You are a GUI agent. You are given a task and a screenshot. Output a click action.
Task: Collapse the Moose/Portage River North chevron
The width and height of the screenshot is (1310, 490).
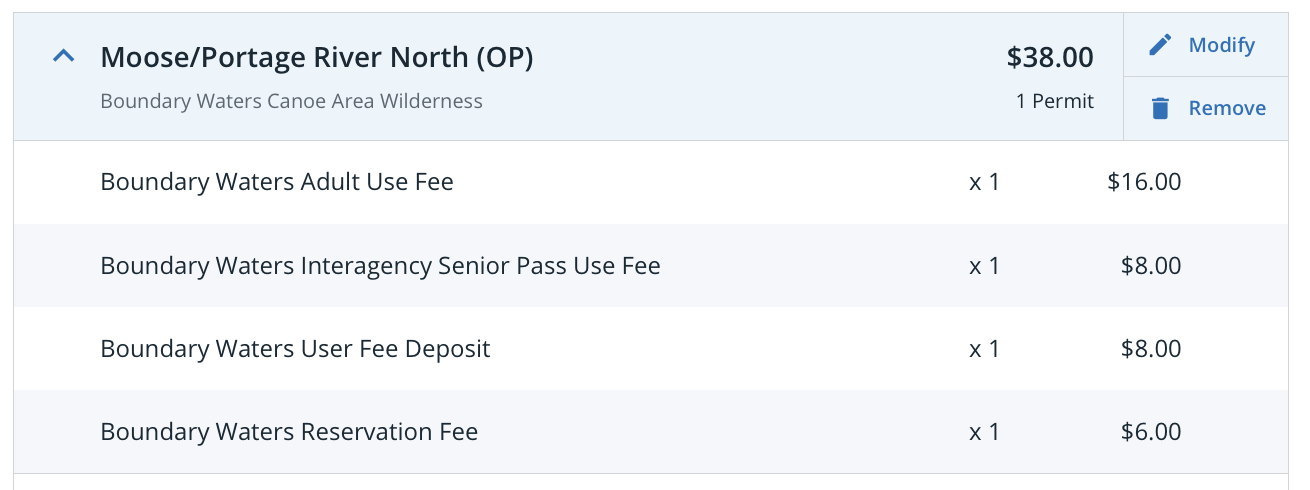(63, 57)
